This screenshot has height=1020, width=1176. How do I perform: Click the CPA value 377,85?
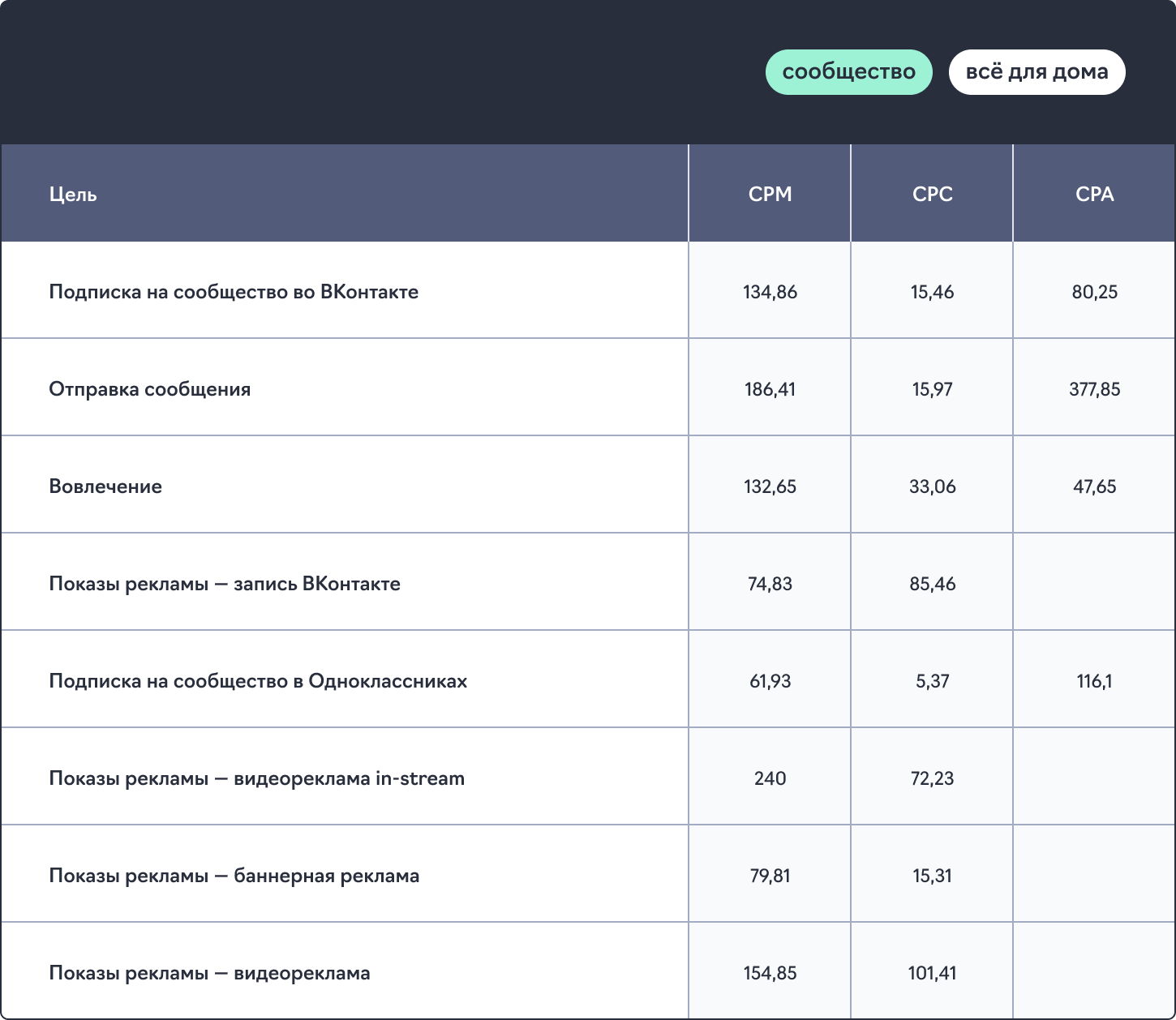point(1094,389)
